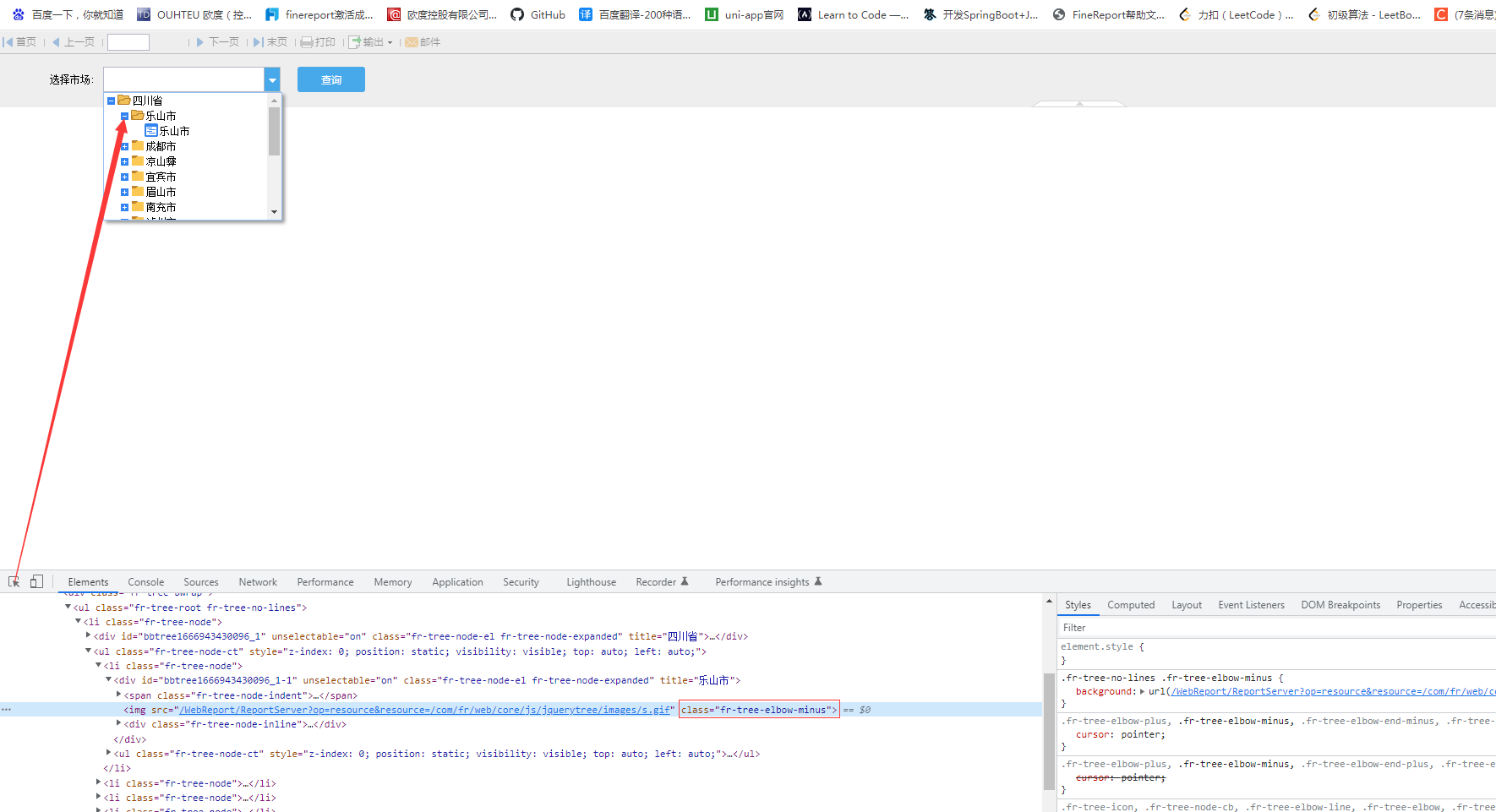Switch to the Performance tab
1496x812 pixels.
pyautogui.click(x=325, y=582)
